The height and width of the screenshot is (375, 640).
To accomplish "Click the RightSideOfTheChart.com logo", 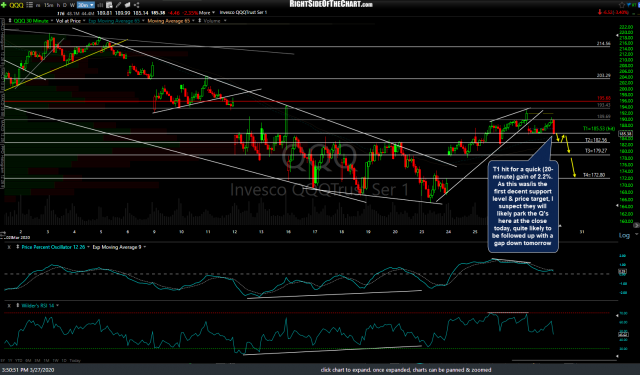I will point(331,4).
